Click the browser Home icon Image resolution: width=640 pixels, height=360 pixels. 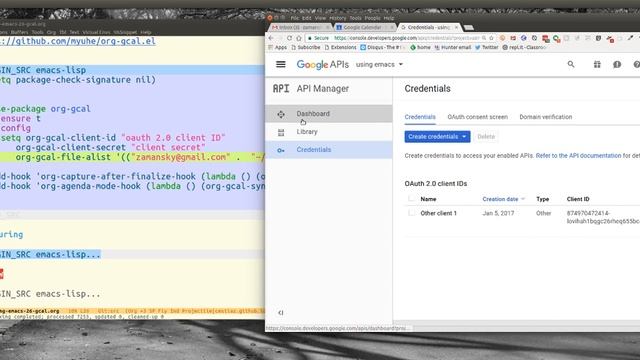click(299, 38)
